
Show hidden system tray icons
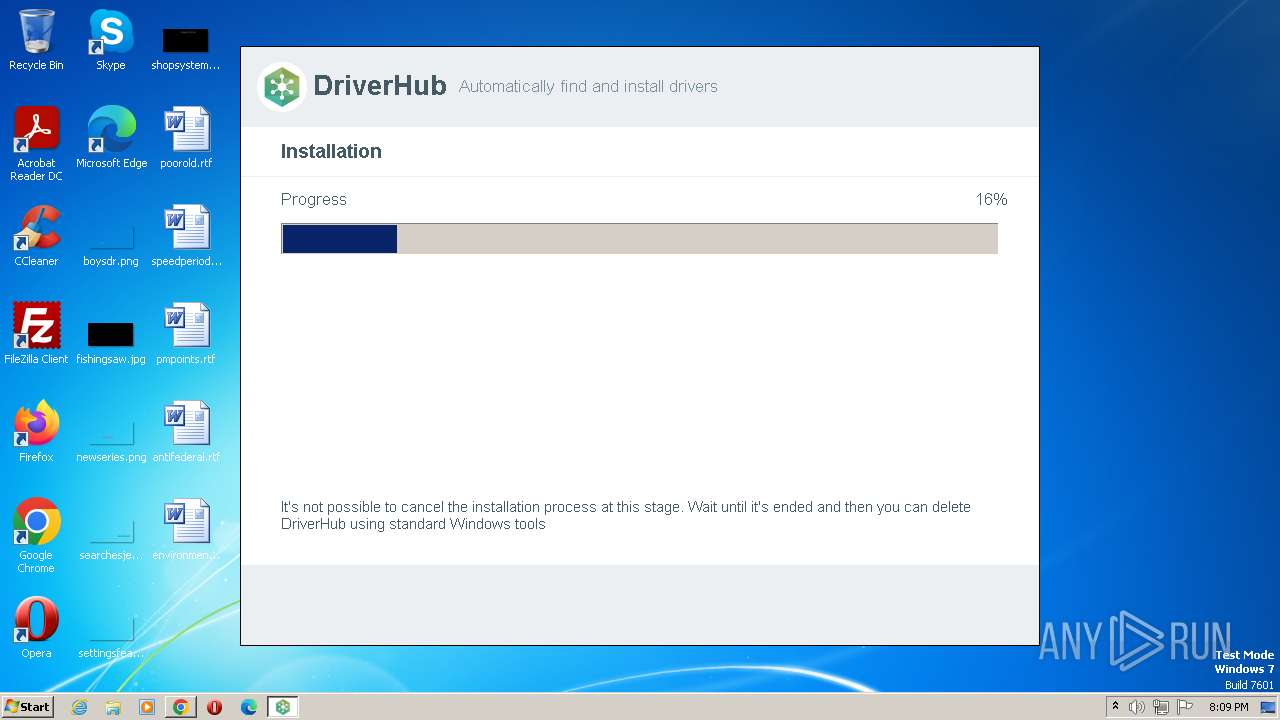1115,707
